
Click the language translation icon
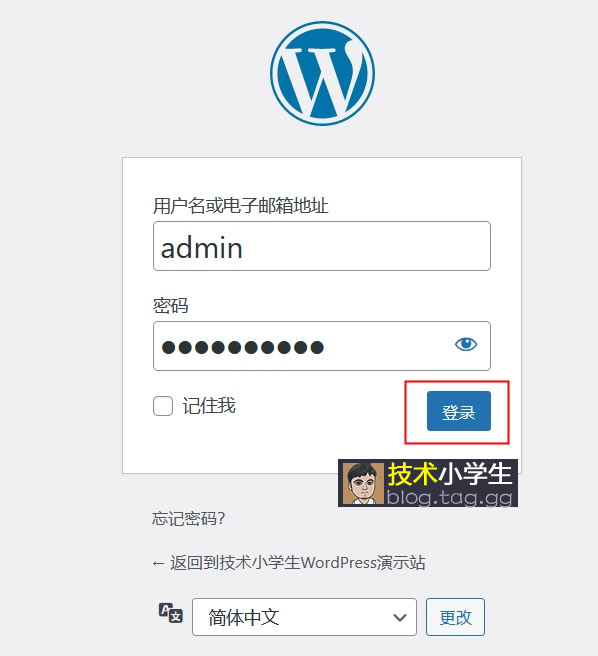pyautogui.click(x=170, y=613)
